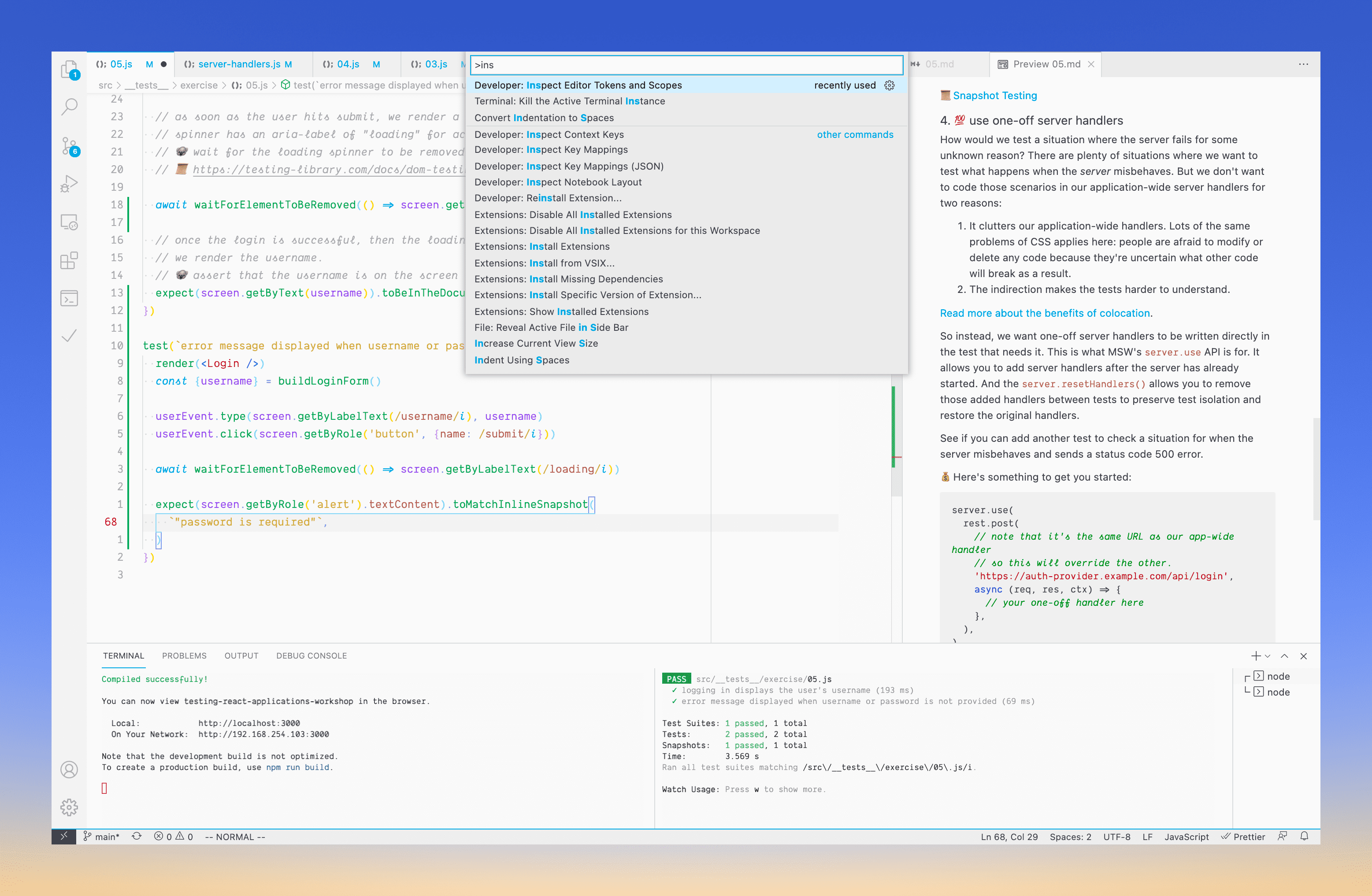Click the command palette input field

[686, 65]
